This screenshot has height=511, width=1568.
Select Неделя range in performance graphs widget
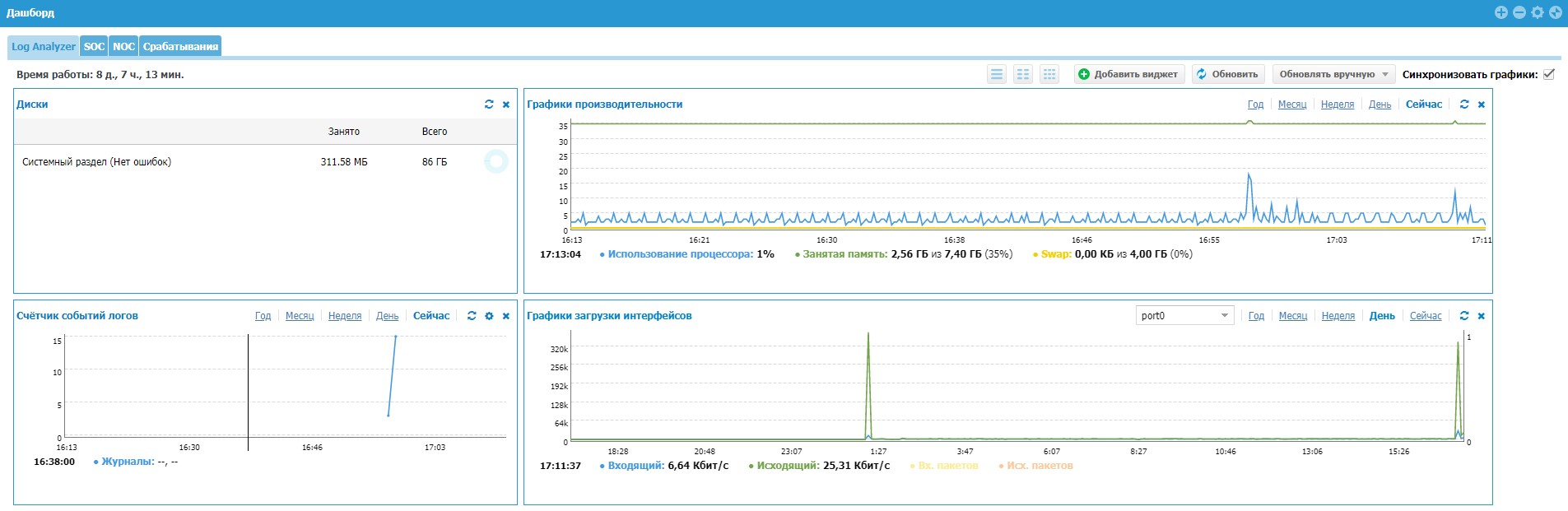tap(1338, 105)
